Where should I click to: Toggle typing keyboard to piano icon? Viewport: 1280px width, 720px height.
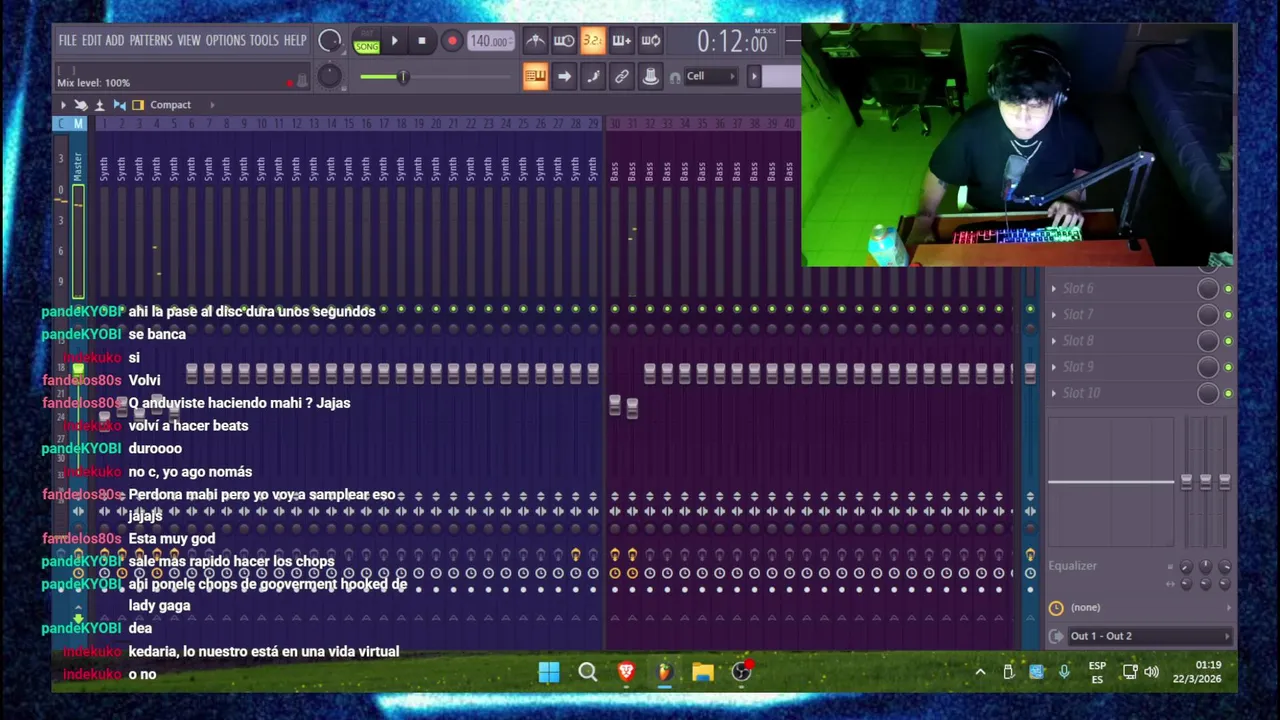click(x=535, y=76)
